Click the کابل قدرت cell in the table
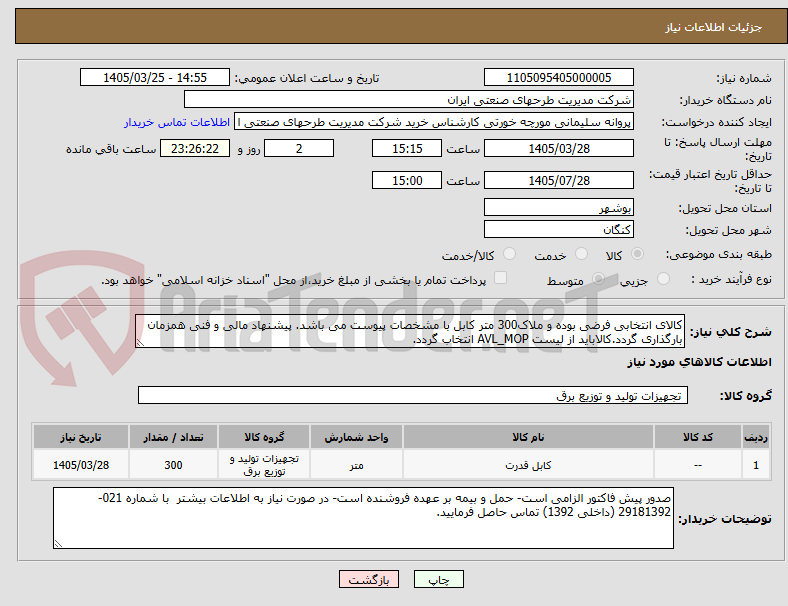Viewport: 788px width, 606px height. (528, 465)
